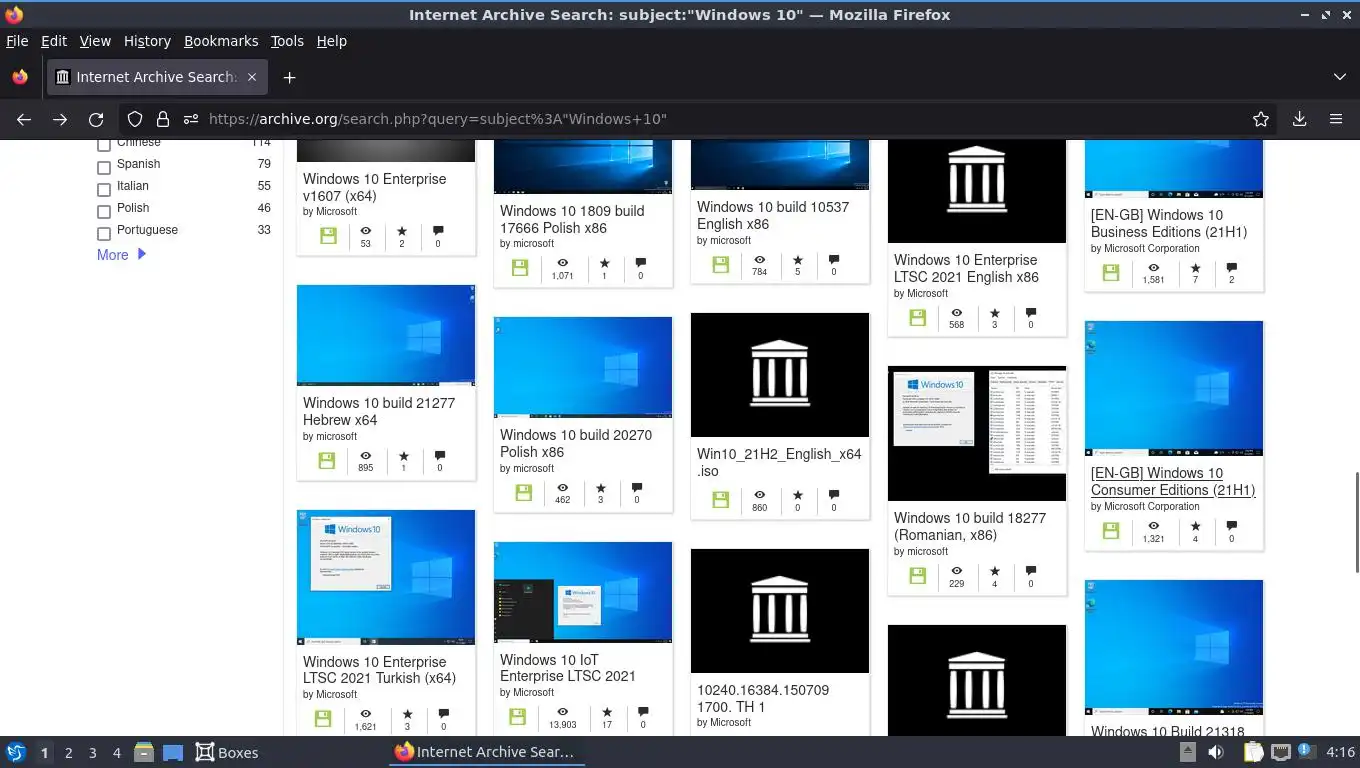Click favorites star on build 21277 Hebrew x64

(404, 456)
